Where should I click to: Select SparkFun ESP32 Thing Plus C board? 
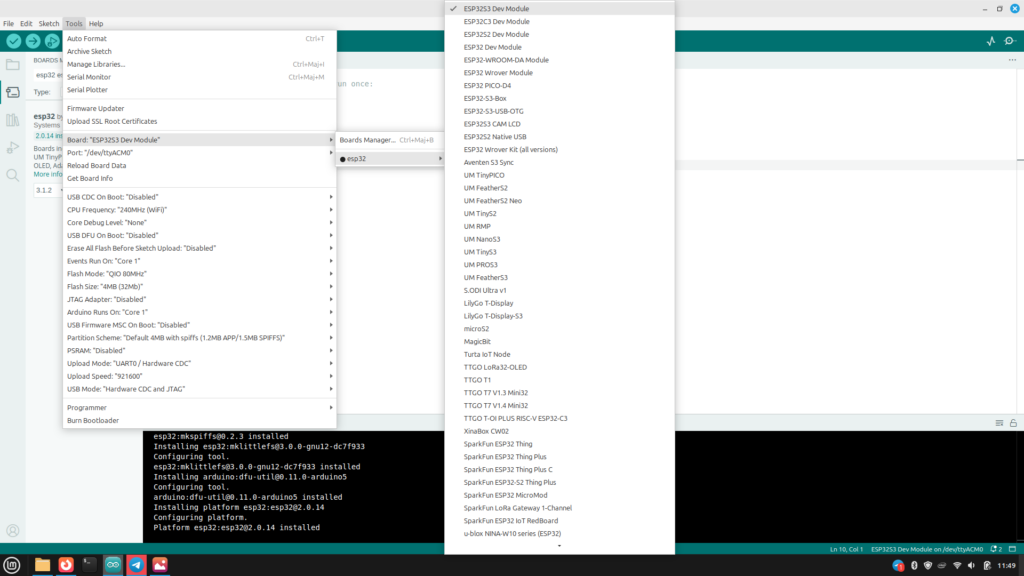(560, 470)
